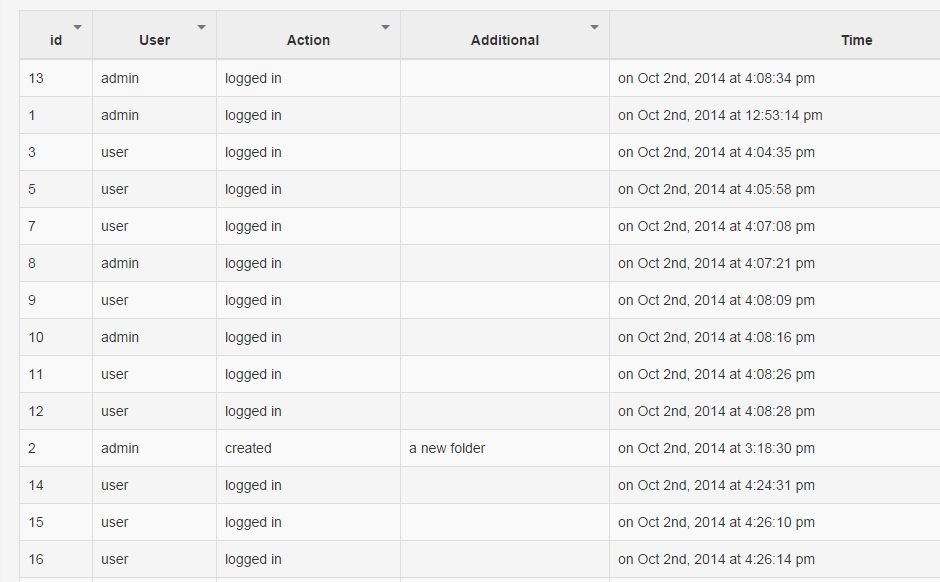Click id cell number 5
The height and width of the screenshot is (582, 940).
click(32, 189)
